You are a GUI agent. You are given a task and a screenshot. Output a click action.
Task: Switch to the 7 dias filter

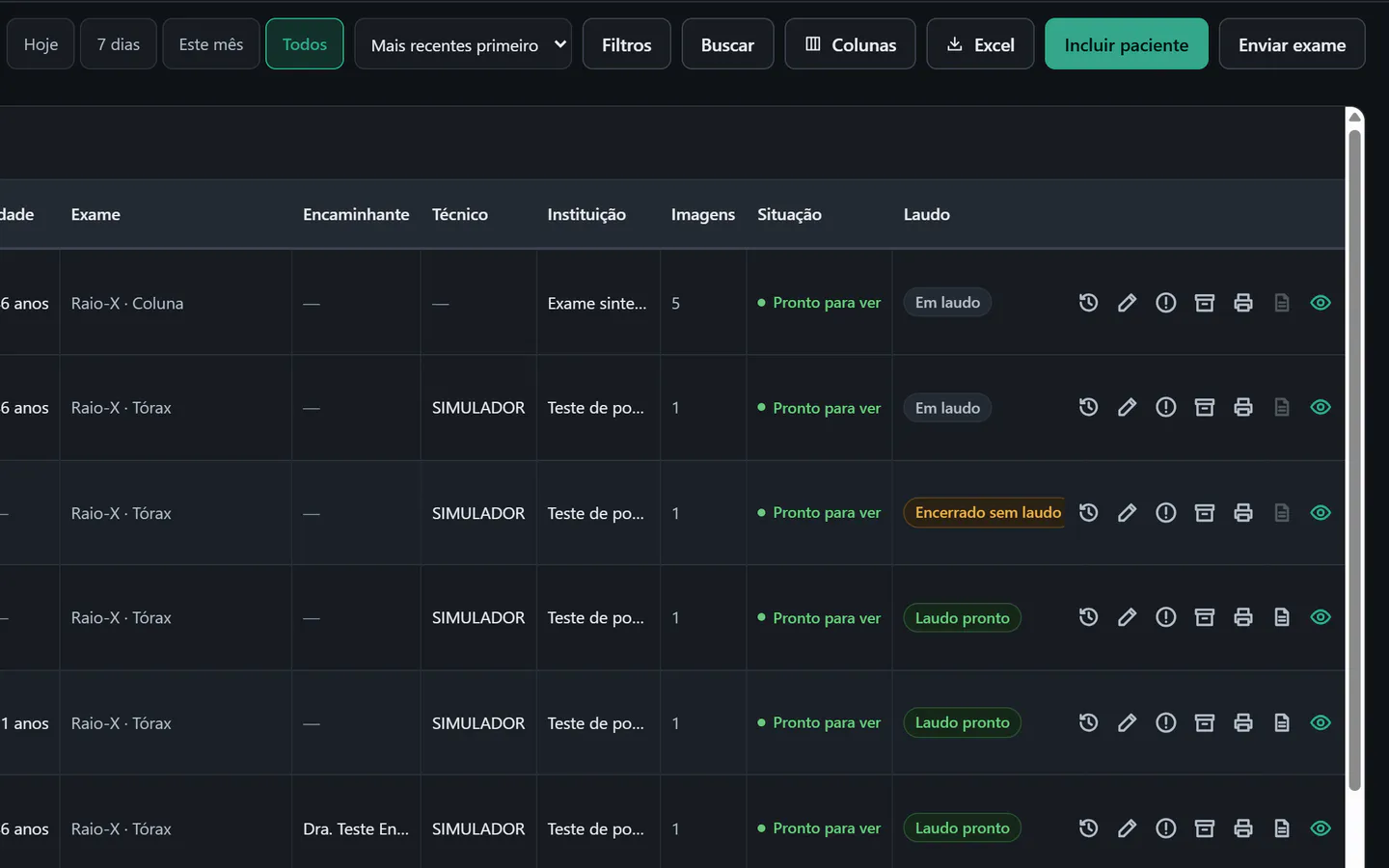pos(119,44)
